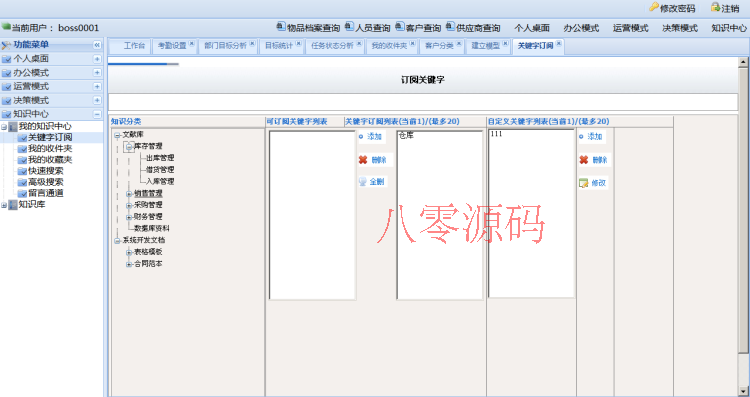Viewport: 750px width, 397px height.
Task: Close the 关键字订阅 tab
Action: pyautogui.click(x=559, y=43)
